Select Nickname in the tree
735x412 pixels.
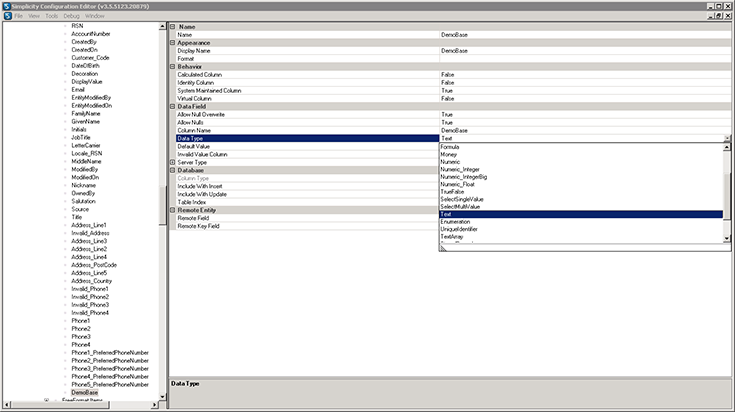coord(83,185)
